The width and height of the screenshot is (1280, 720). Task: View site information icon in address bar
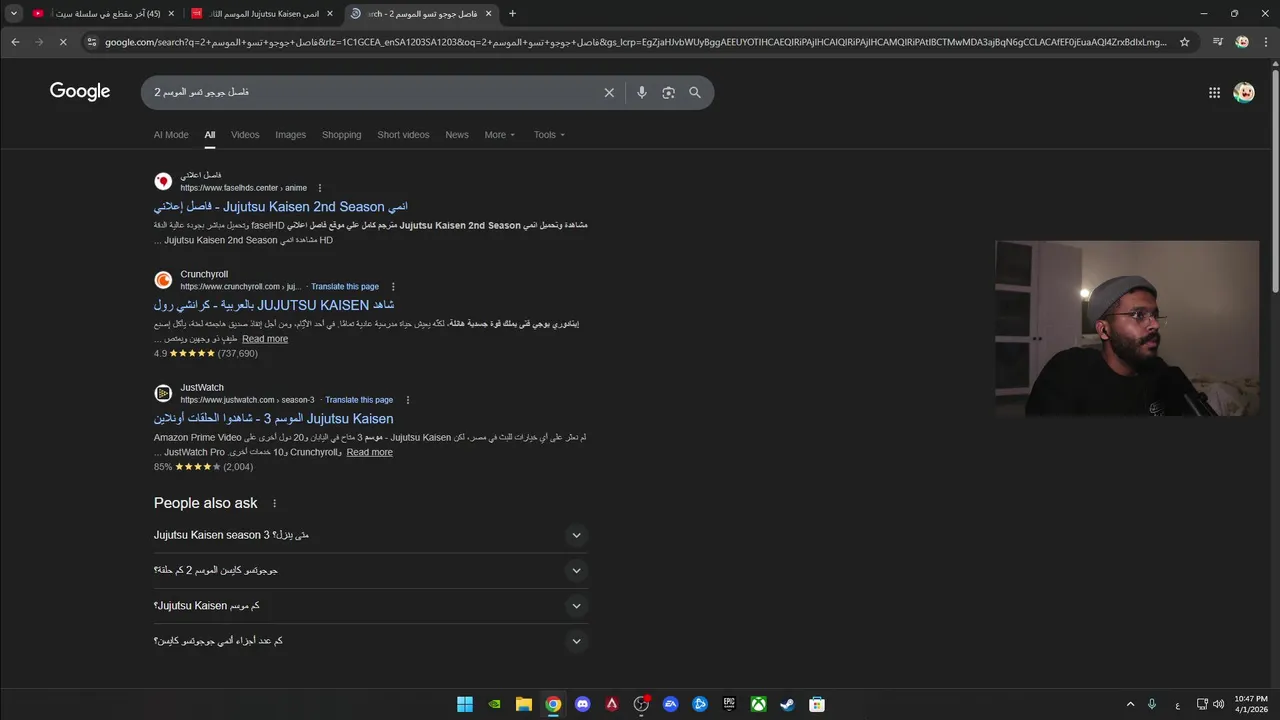tap(92, 42)
